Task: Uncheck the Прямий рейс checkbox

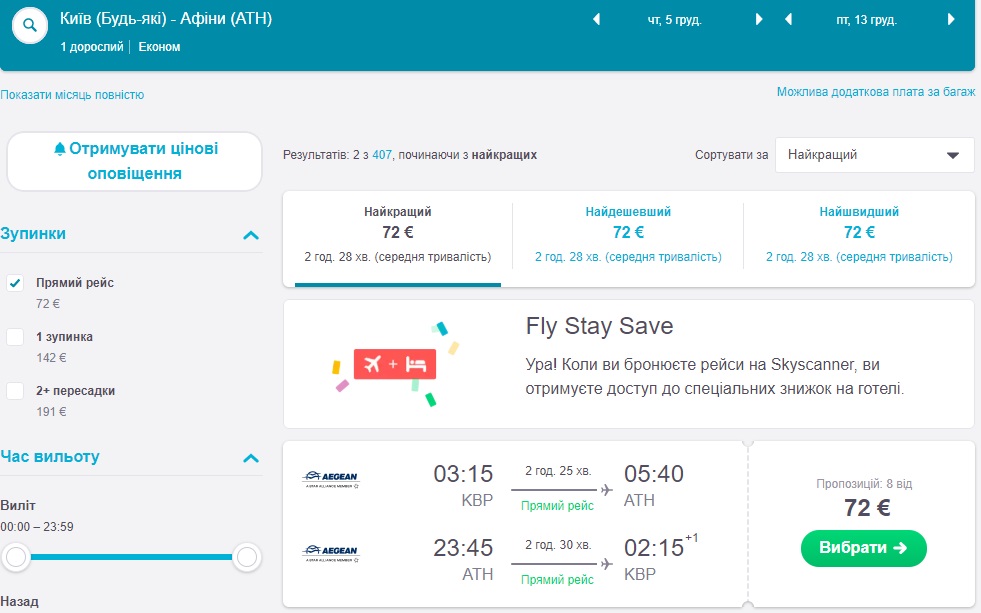Action: pyautogui.click(x=15, y=283)
